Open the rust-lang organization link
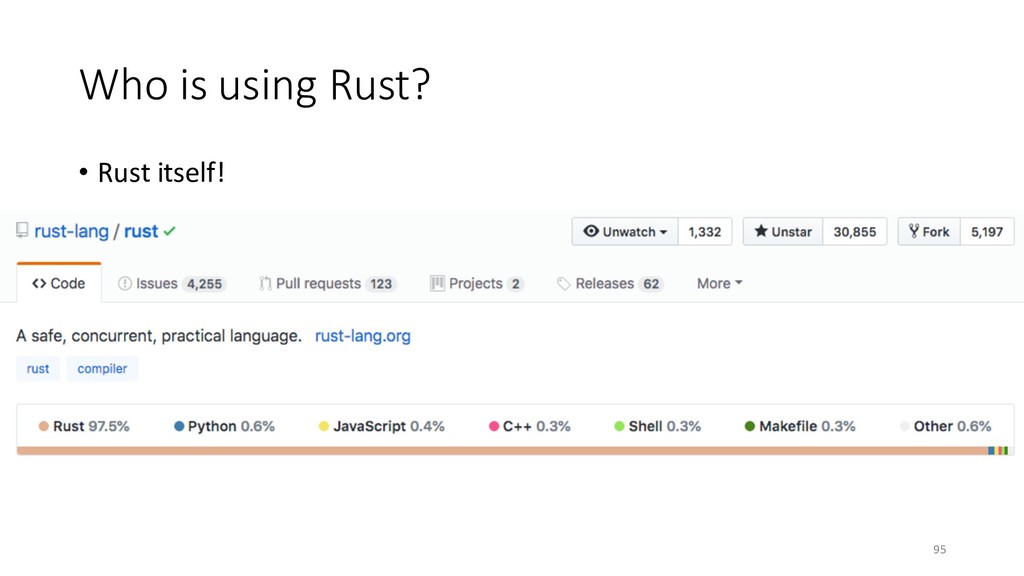The height and width of the screenshot is (576, 1024). coord(71,231)
